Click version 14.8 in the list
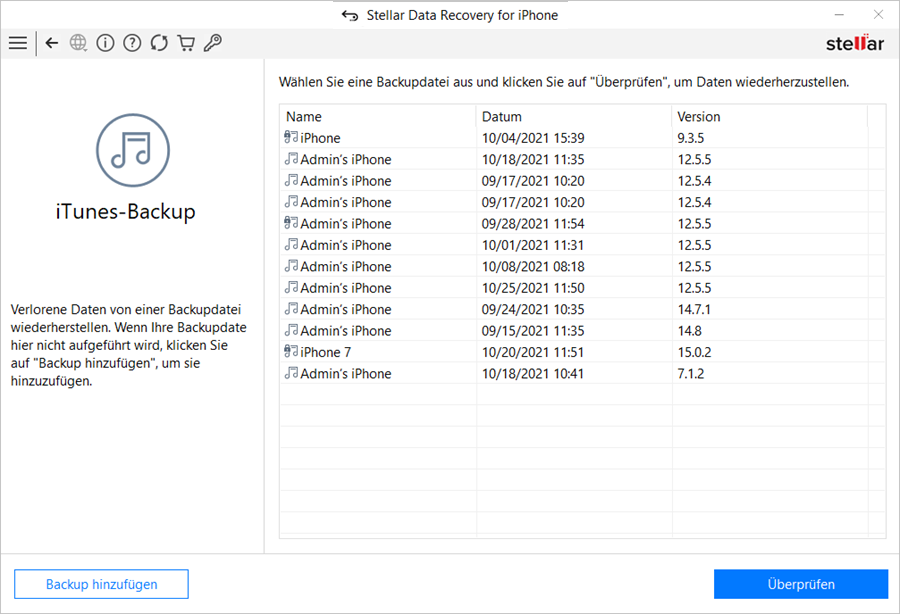 coord(689,331)
